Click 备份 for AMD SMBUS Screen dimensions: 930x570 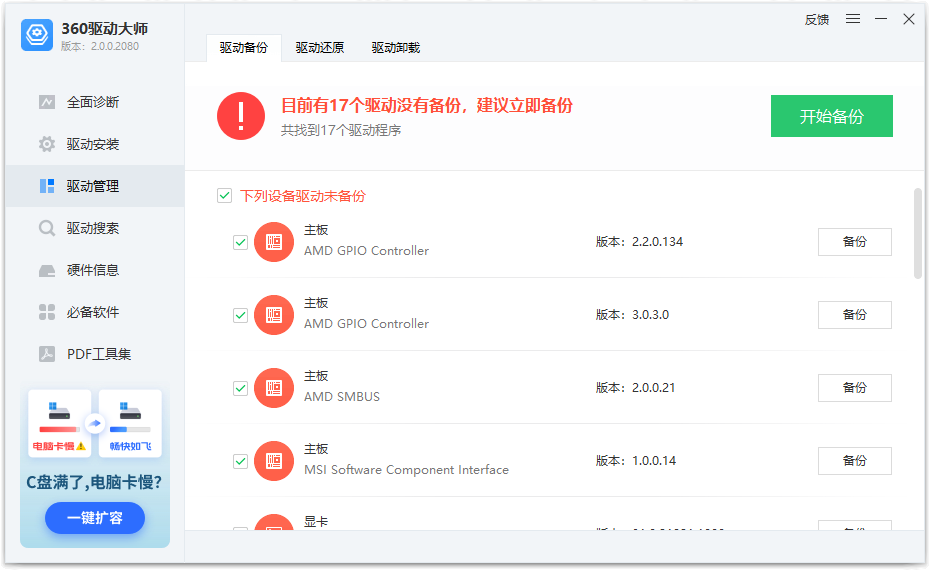pos(855,388)
